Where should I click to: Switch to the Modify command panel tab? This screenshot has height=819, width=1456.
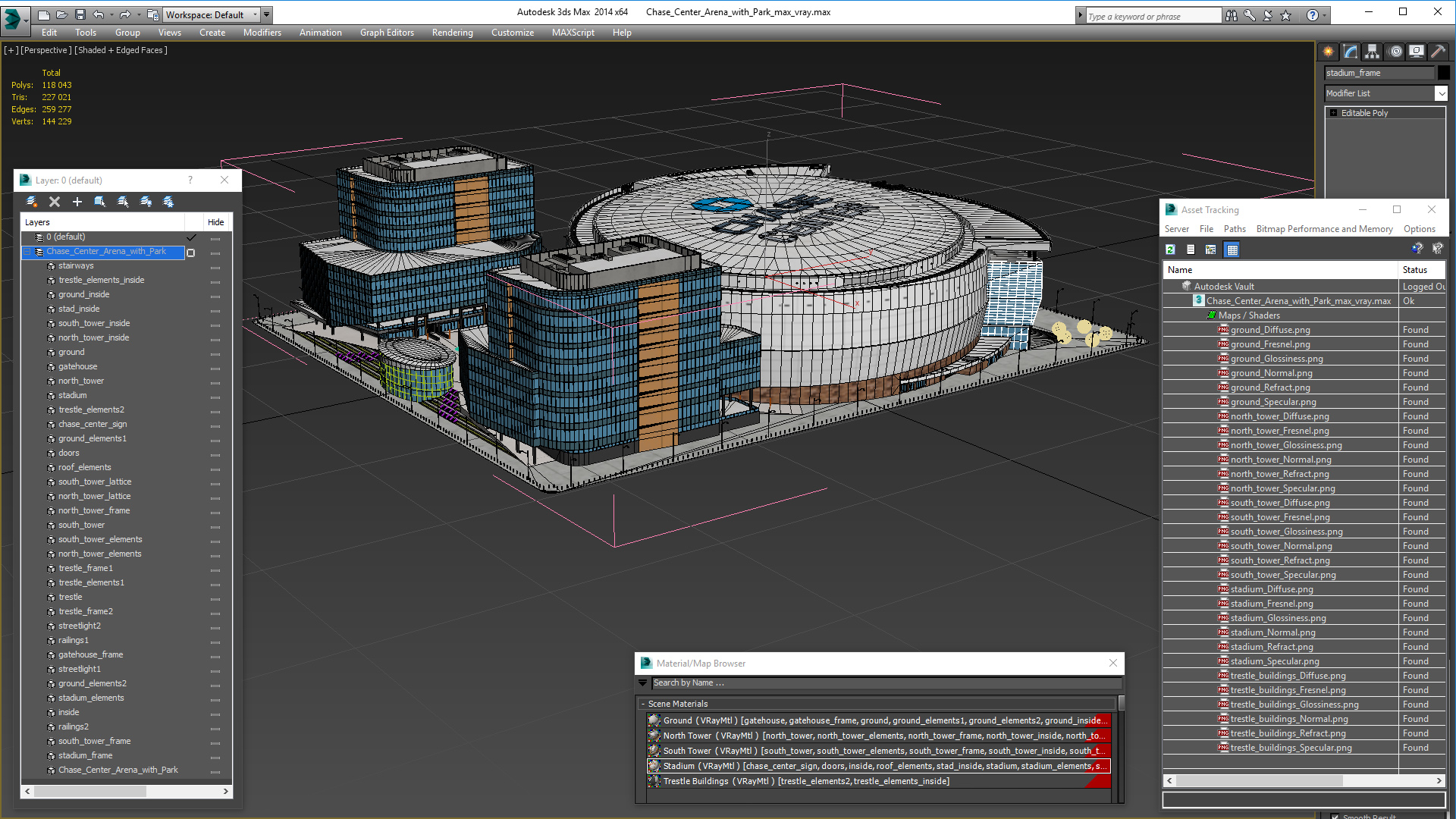pyautogui.click(x=1351, y=52)
